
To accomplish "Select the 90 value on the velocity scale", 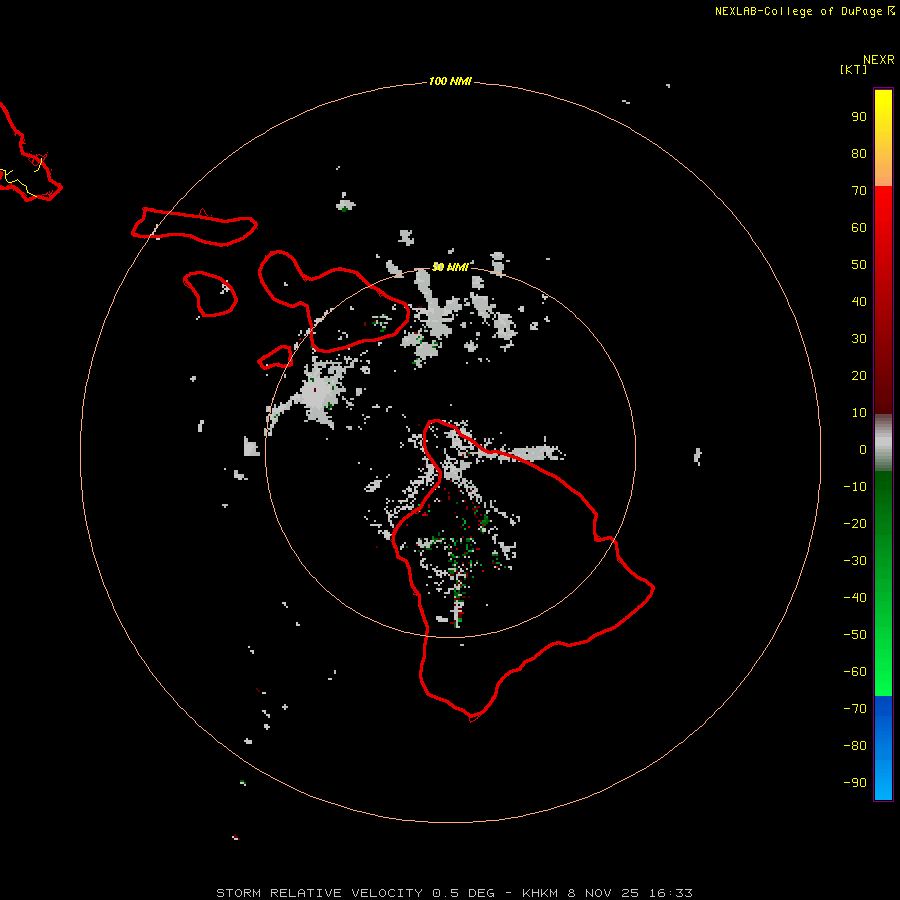I will click(x=859, y=117).
